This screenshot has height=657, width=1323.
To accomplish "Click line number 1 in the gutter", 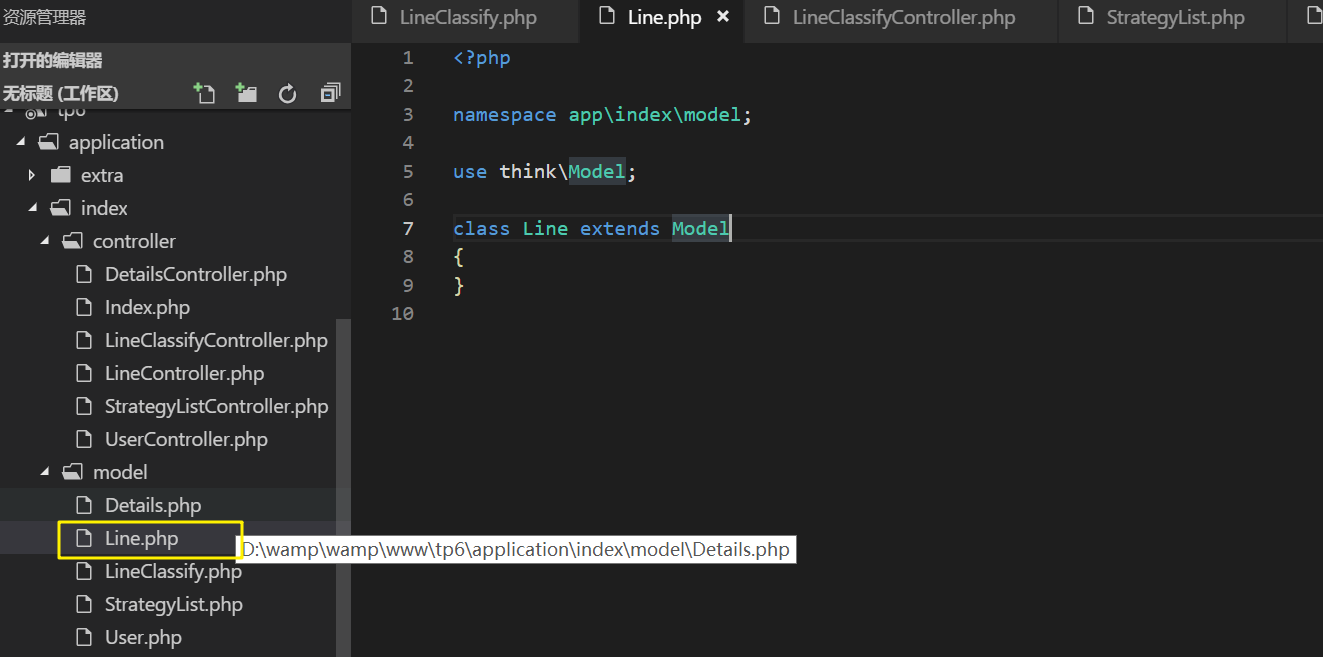I will click(x=408, y=58).
